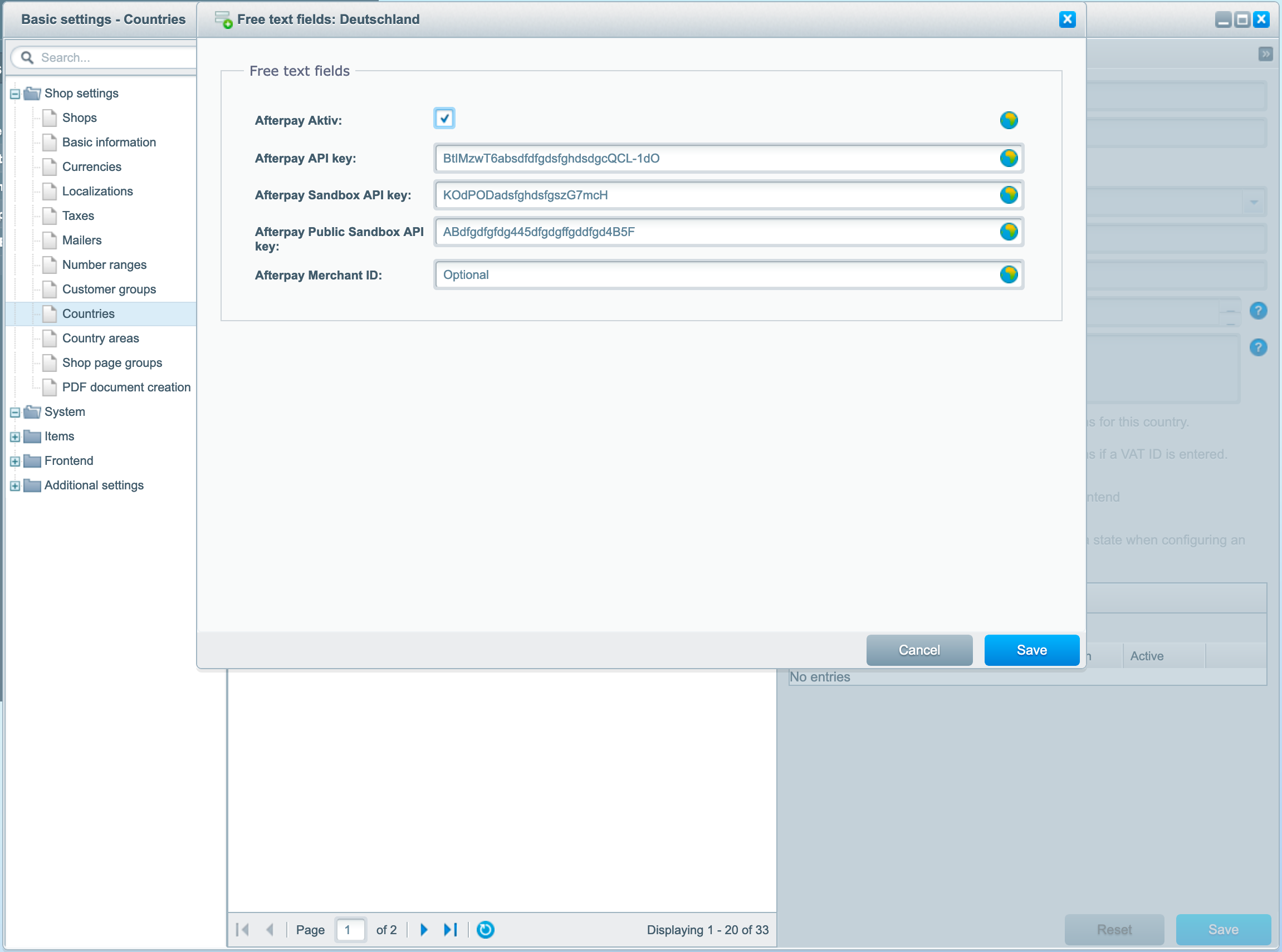This screenshot has width=1282, height=952.
Task: Open the dimmed dropdown arrow in country form
Action: [1253, 202]
